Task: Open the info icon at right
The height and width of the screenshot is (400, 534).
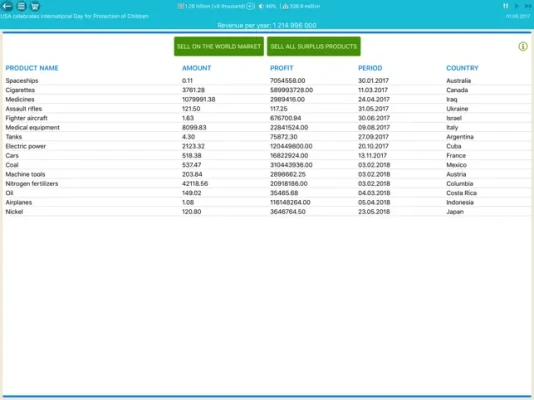Action: pos(523,46)
